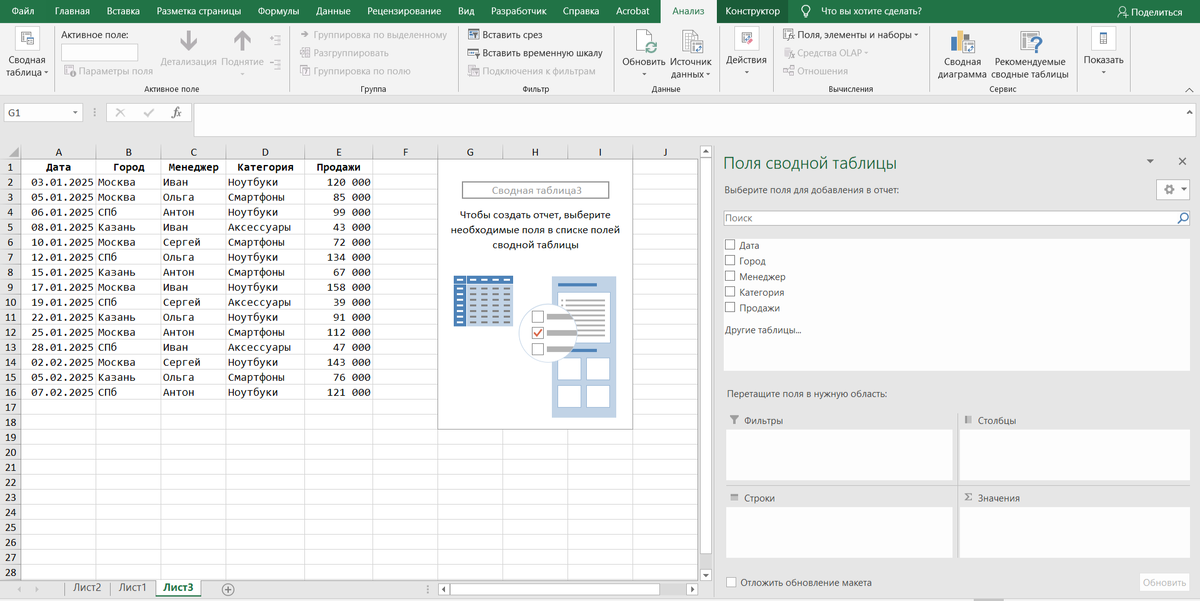Switch to the Конструктор ribbon tab

752,11
